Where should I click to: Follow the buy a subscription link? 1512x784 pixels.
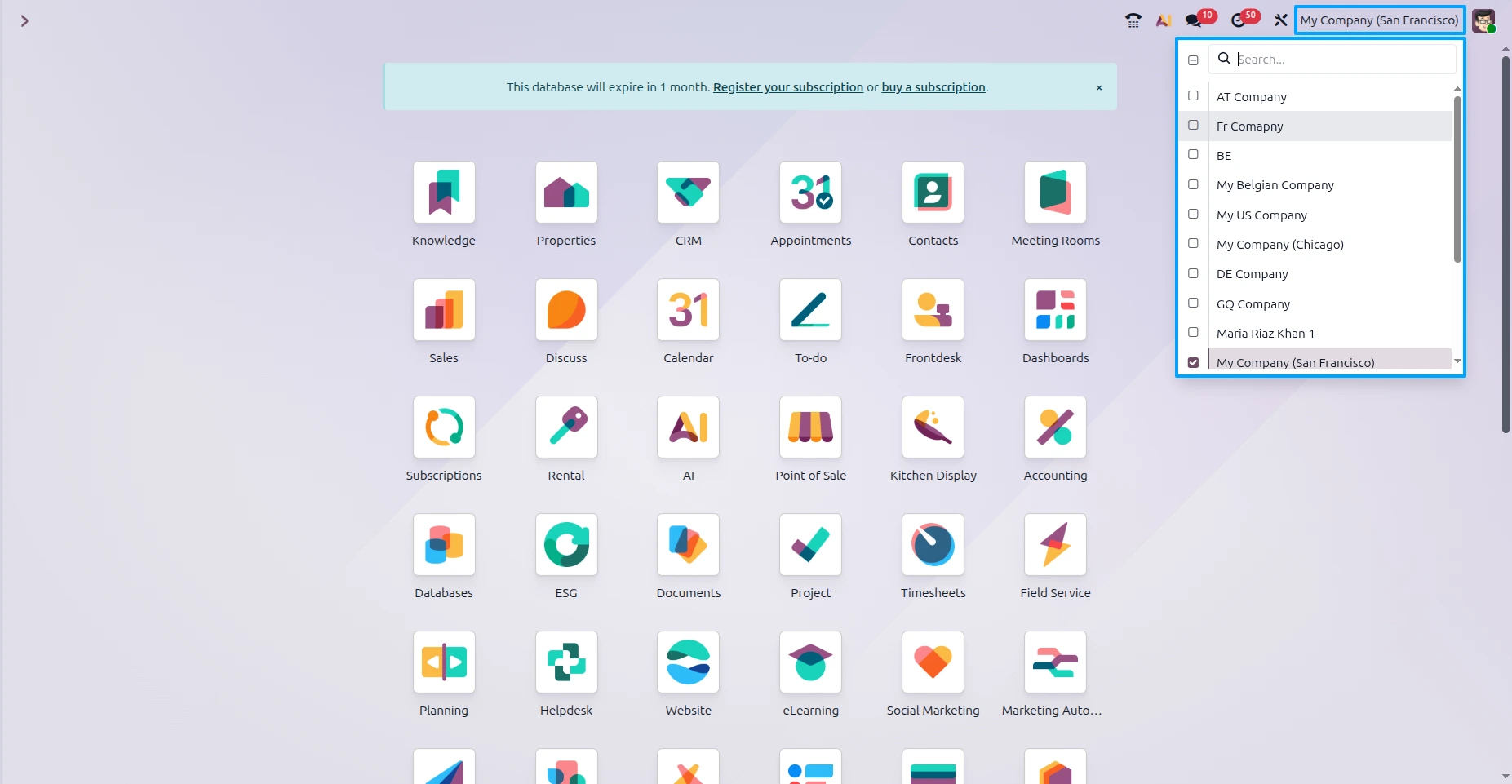(933, 87)
